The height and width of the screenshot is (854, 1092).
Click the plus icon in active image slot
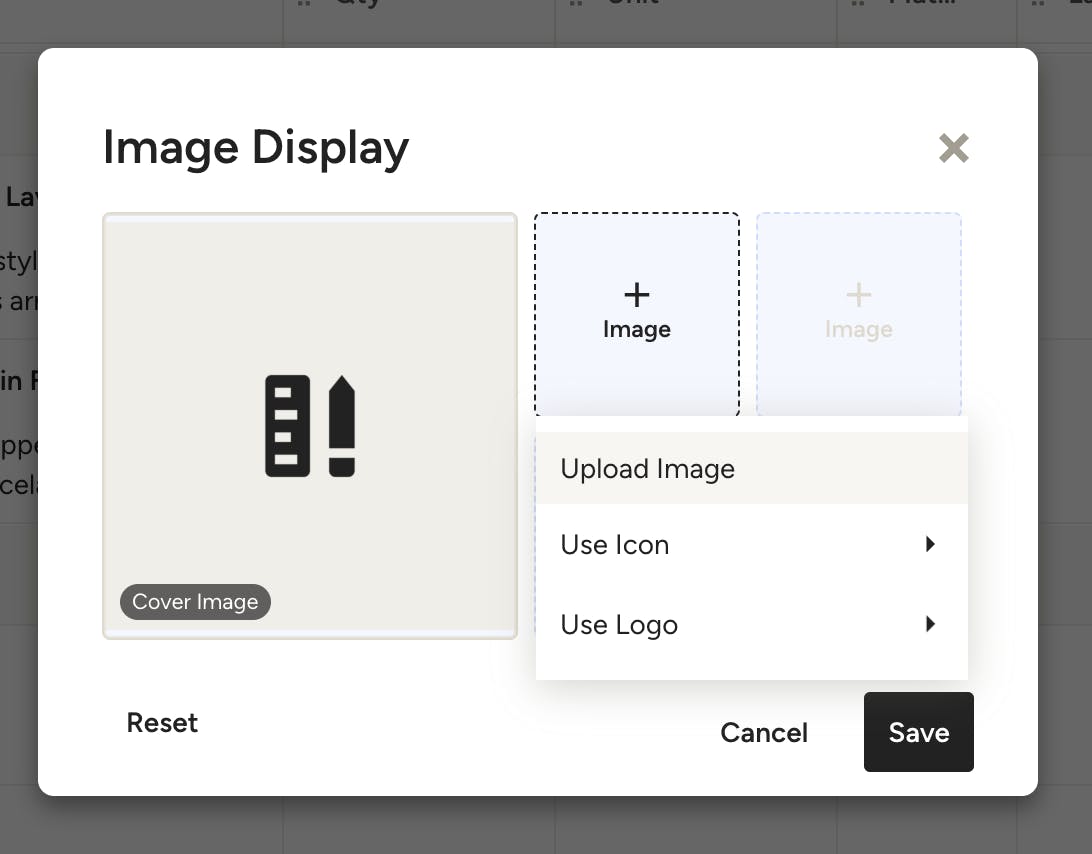636,295
